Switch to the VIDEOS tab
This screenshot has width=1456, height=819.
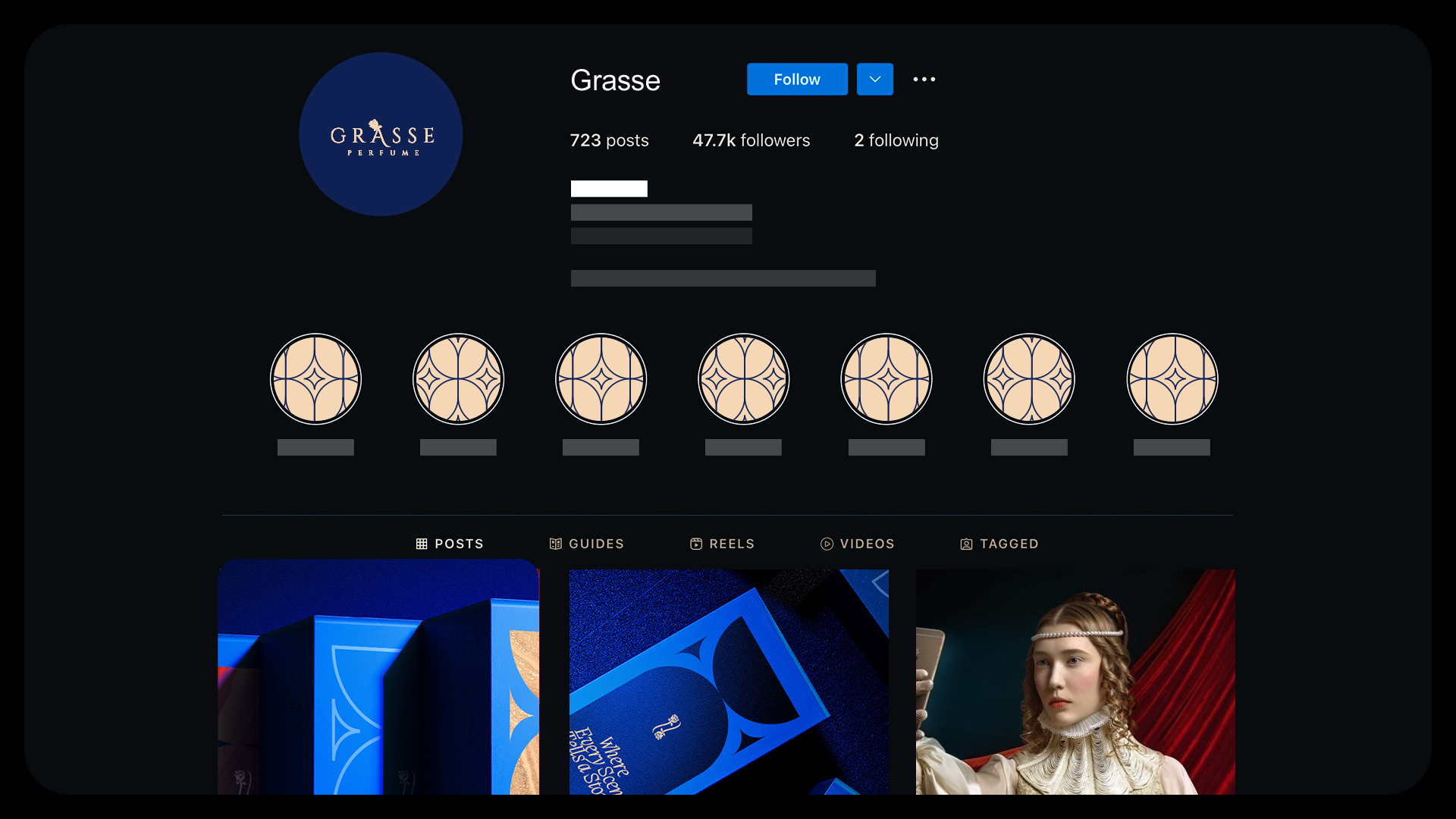[x=858, y=544]
